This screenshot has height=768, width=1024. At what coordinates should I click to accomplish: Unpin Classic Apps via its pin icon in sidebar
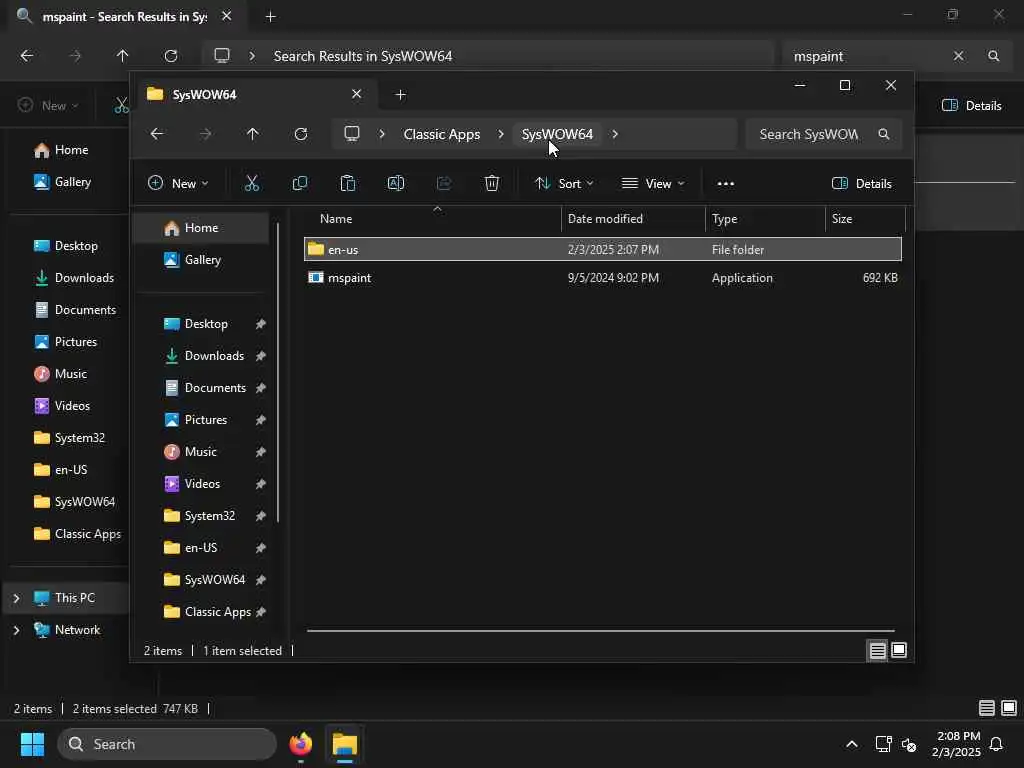pos(261,612)
